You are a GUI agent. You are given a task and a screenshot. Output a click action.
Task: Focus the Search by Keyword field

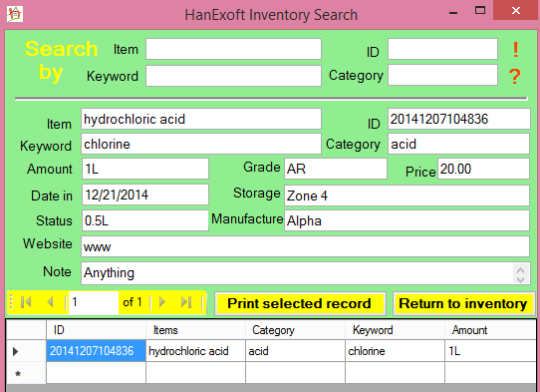click(x=233, y=75)
